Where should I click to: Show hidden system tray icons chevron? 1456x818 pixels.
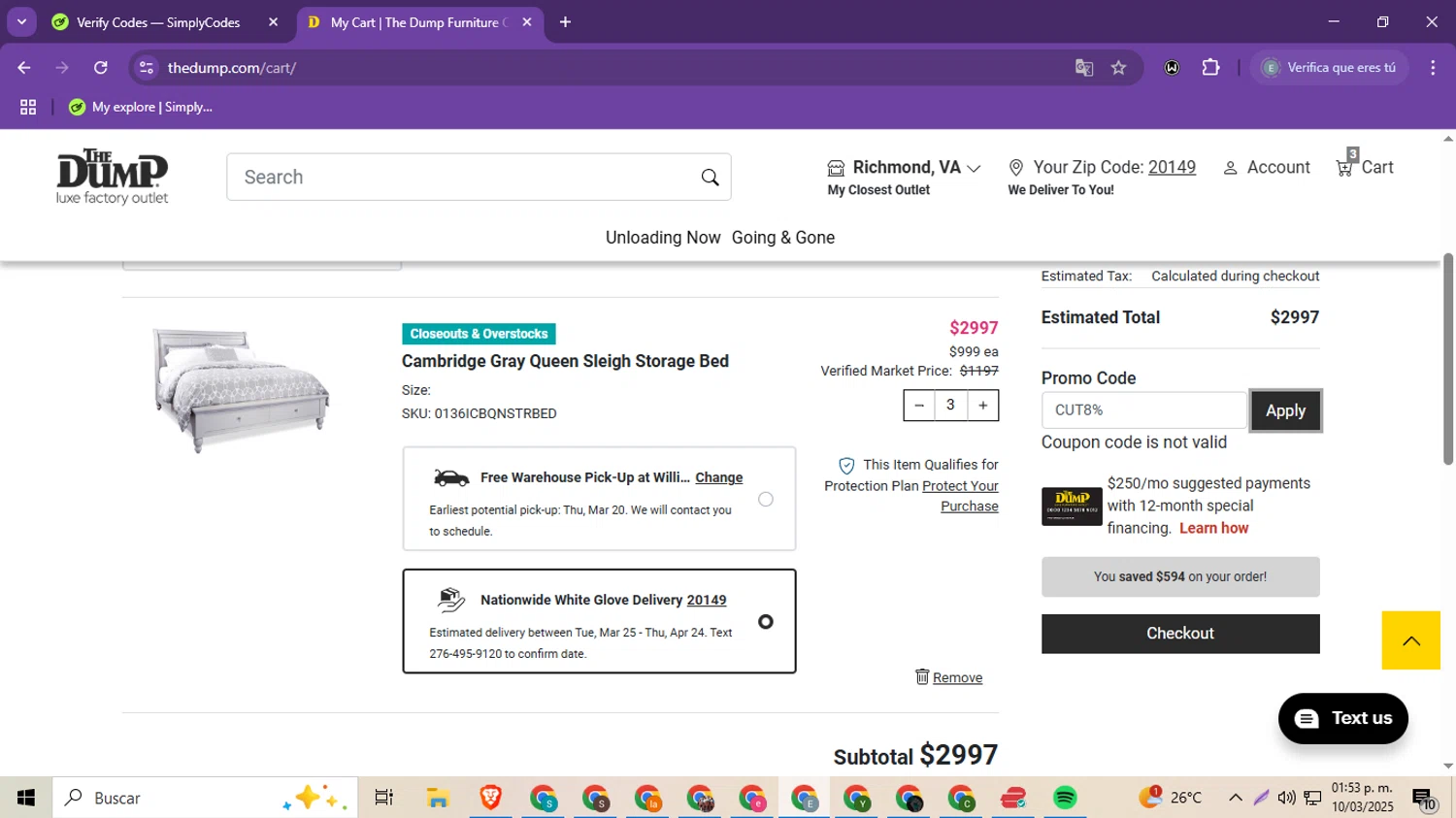coord(1235,798)
